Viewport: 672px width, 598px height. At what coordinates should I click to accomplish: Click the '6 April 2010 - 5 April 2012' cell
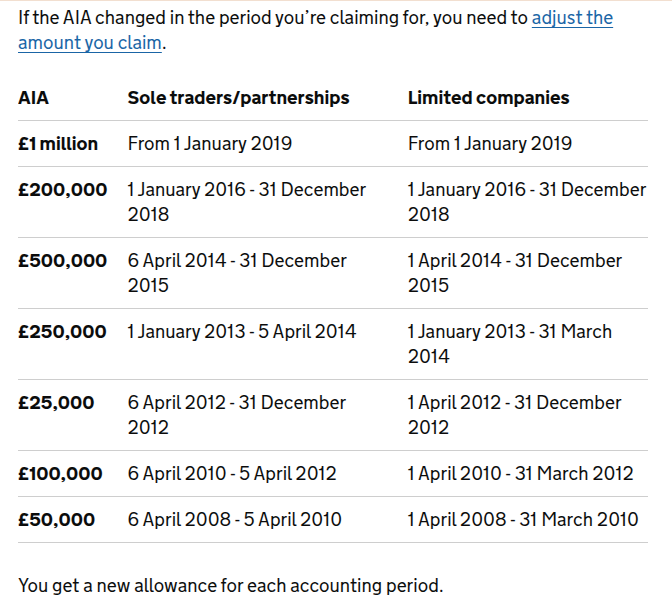232,474
